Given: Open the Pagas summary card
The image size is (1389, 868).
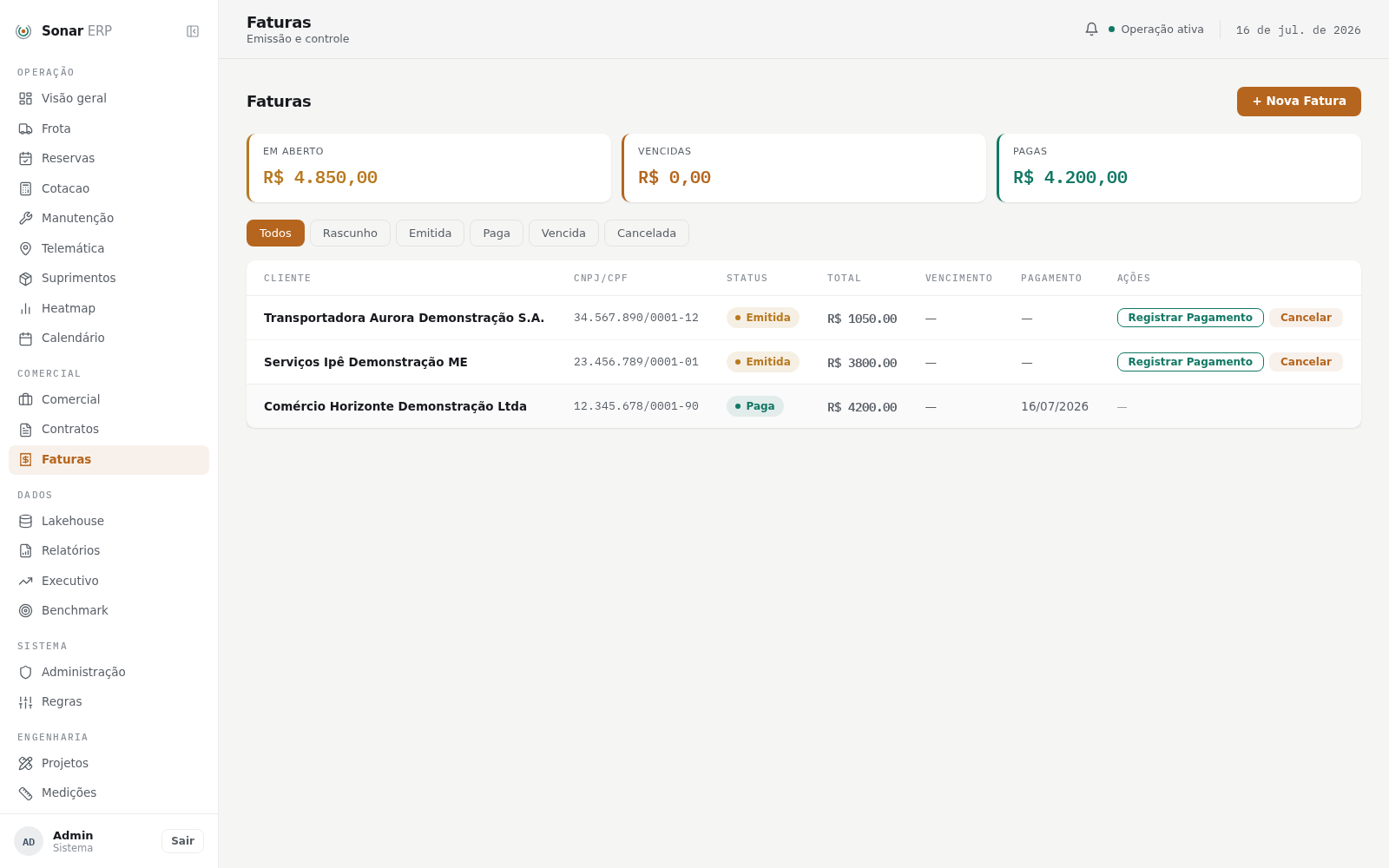Looking at the screenshot, I should pyautogui.click(x=1179, y=168).
